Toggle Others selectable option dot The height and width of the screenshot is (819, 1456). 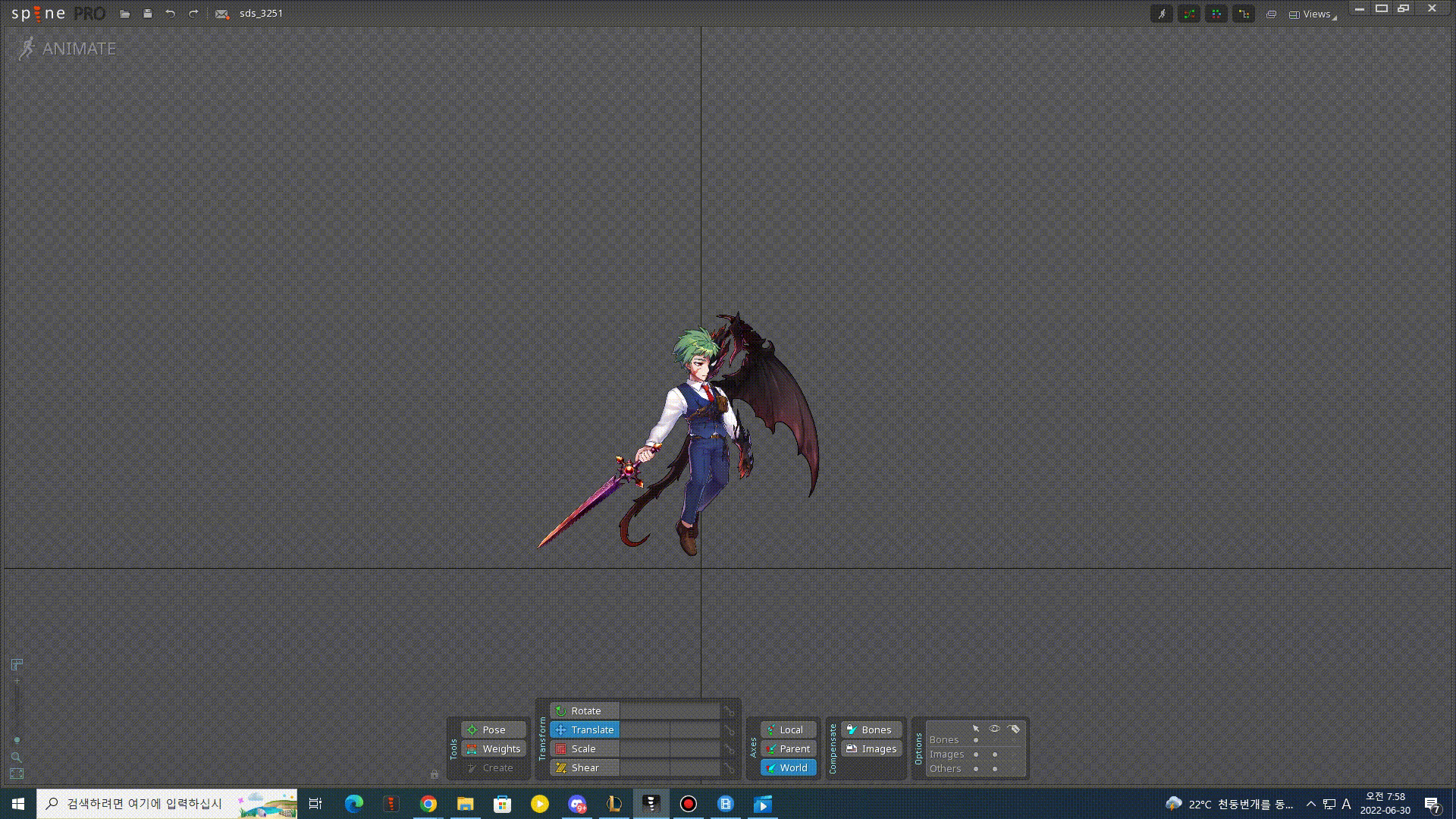click(976, 769)
